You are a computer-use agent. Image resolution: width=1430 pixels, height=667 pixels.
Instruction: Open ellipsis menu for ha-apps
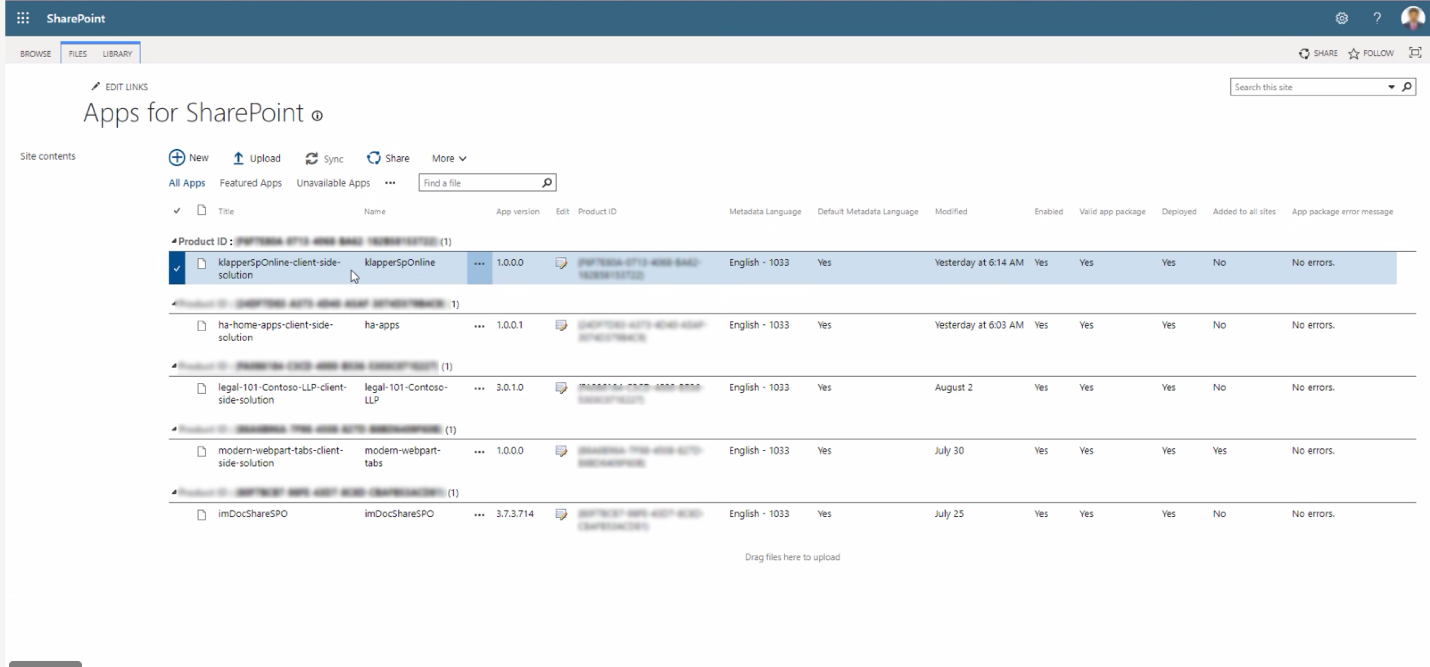(x=479, y=326)
